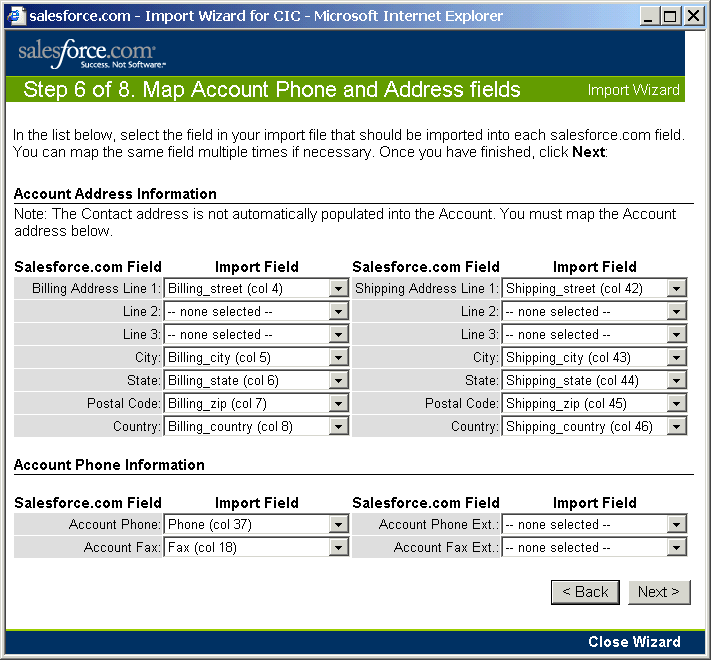This screenshot has height=660, width=711.
Task: Click the Step 6 of 8 heading
Action: (x=272, y=89)
